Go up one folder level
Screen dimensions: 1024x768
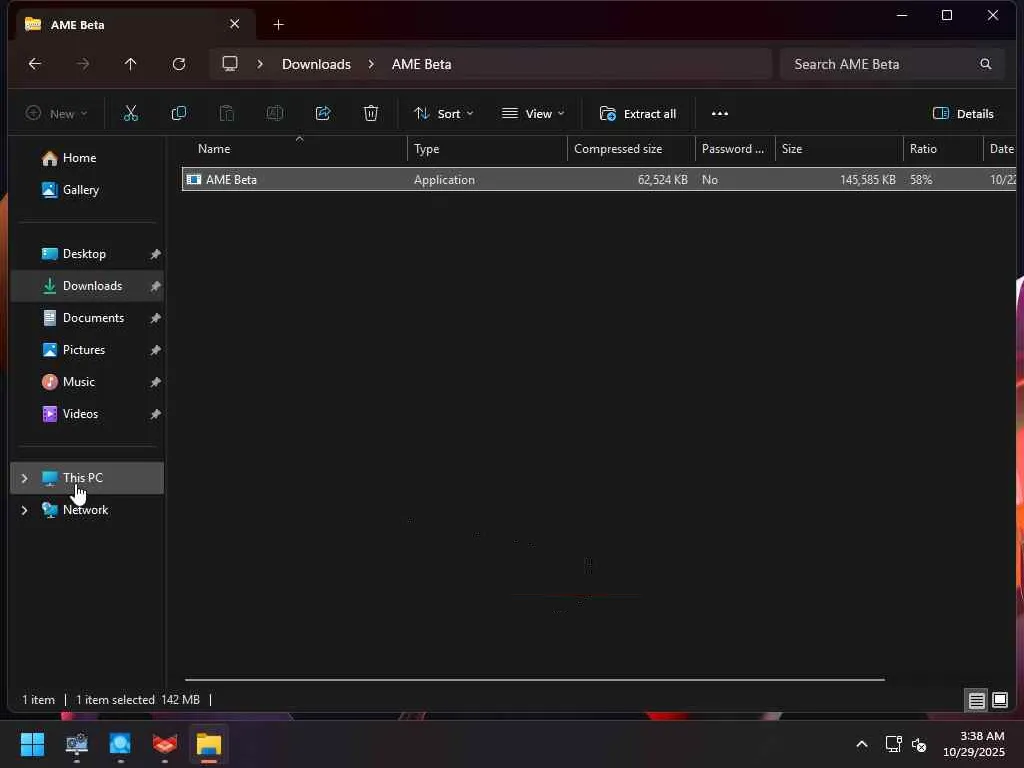point(131,64)
